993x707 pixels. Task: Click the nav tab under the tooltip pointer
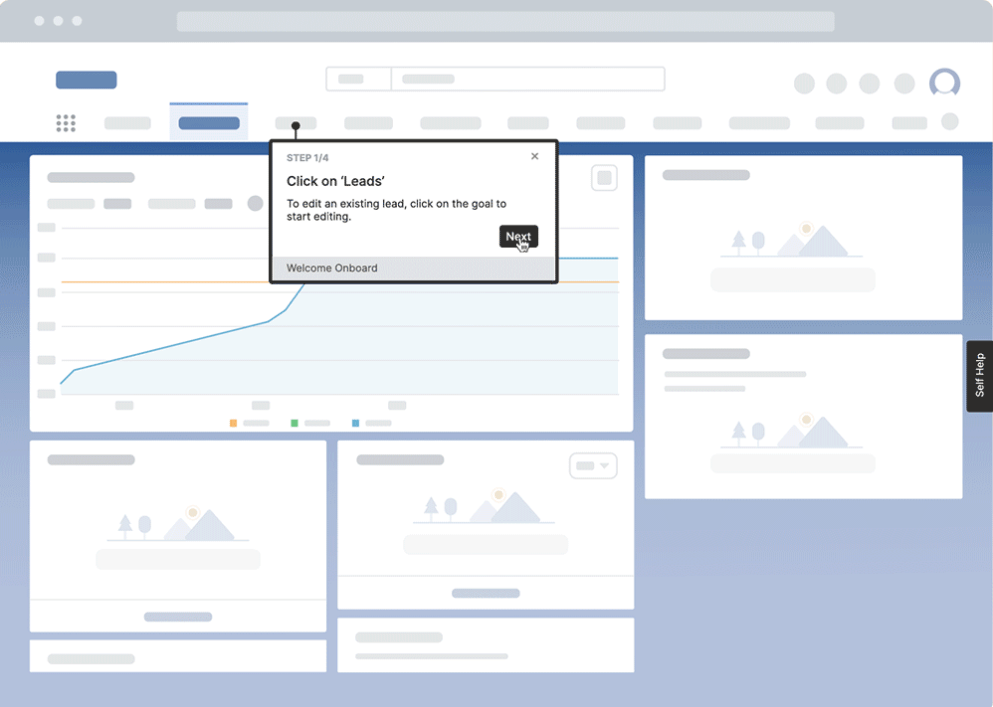[x=296, y=123]
